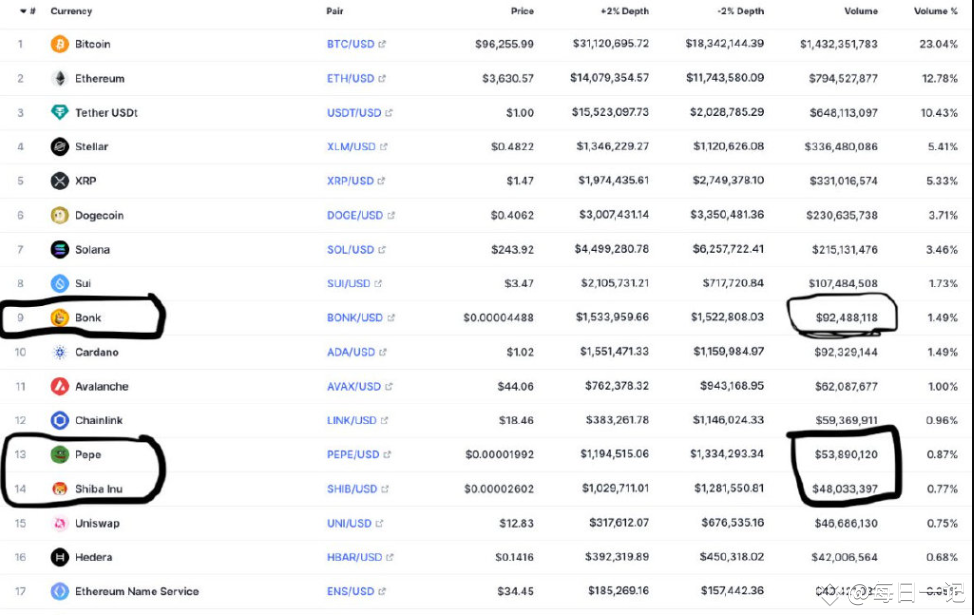Click the XLM/USD pair link
This screenshot has width=974, height=615.
tap(348, 146)
